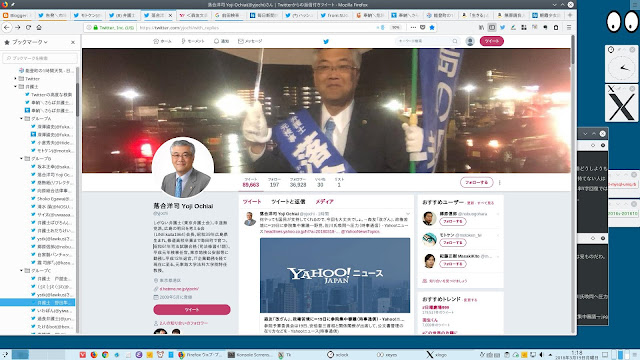Open the Yahoo!ニュース JAPAN card image
640x360 pixels.
point(335,276)
